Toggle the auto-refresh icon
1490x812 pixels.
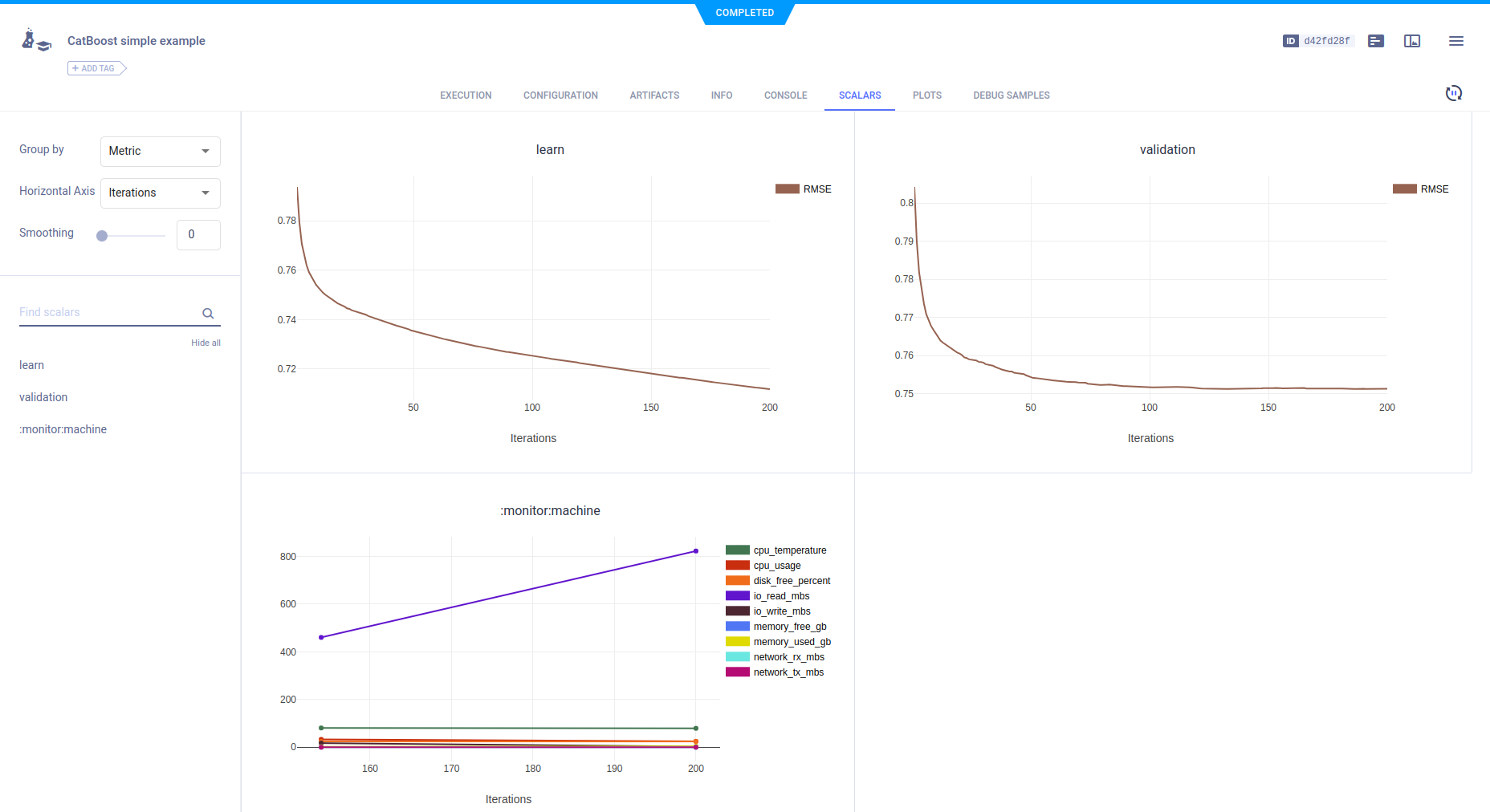point(1453,93)
